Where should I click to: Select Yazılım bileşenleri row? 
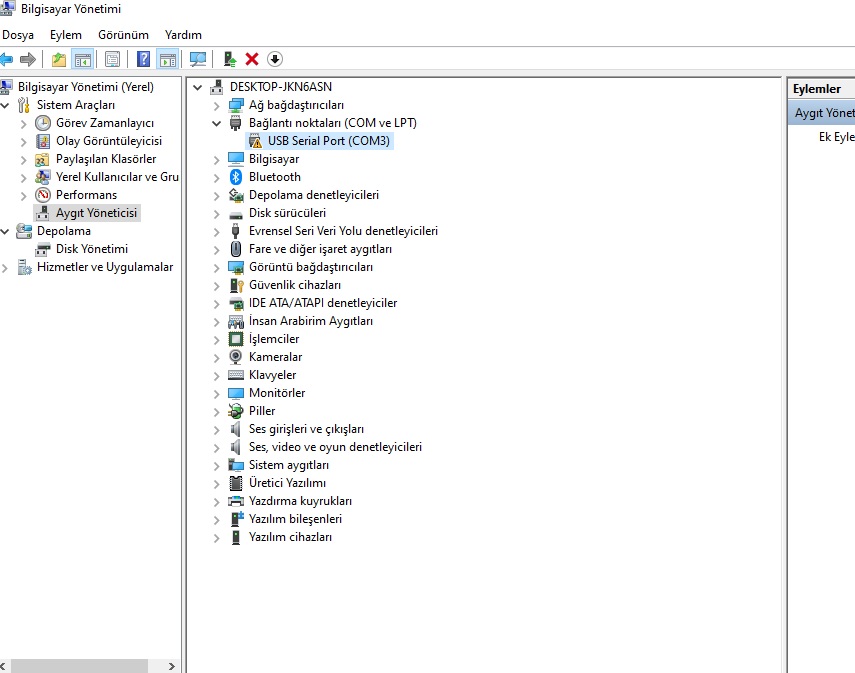pyautogui.click(x=296, y=519)
